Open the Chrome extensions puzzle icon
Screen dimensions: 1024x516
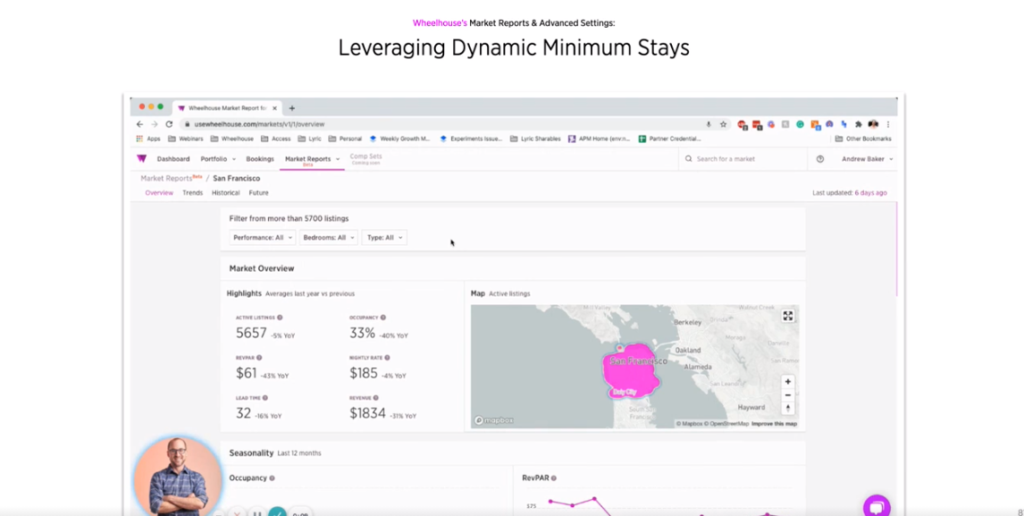(858, 124)
